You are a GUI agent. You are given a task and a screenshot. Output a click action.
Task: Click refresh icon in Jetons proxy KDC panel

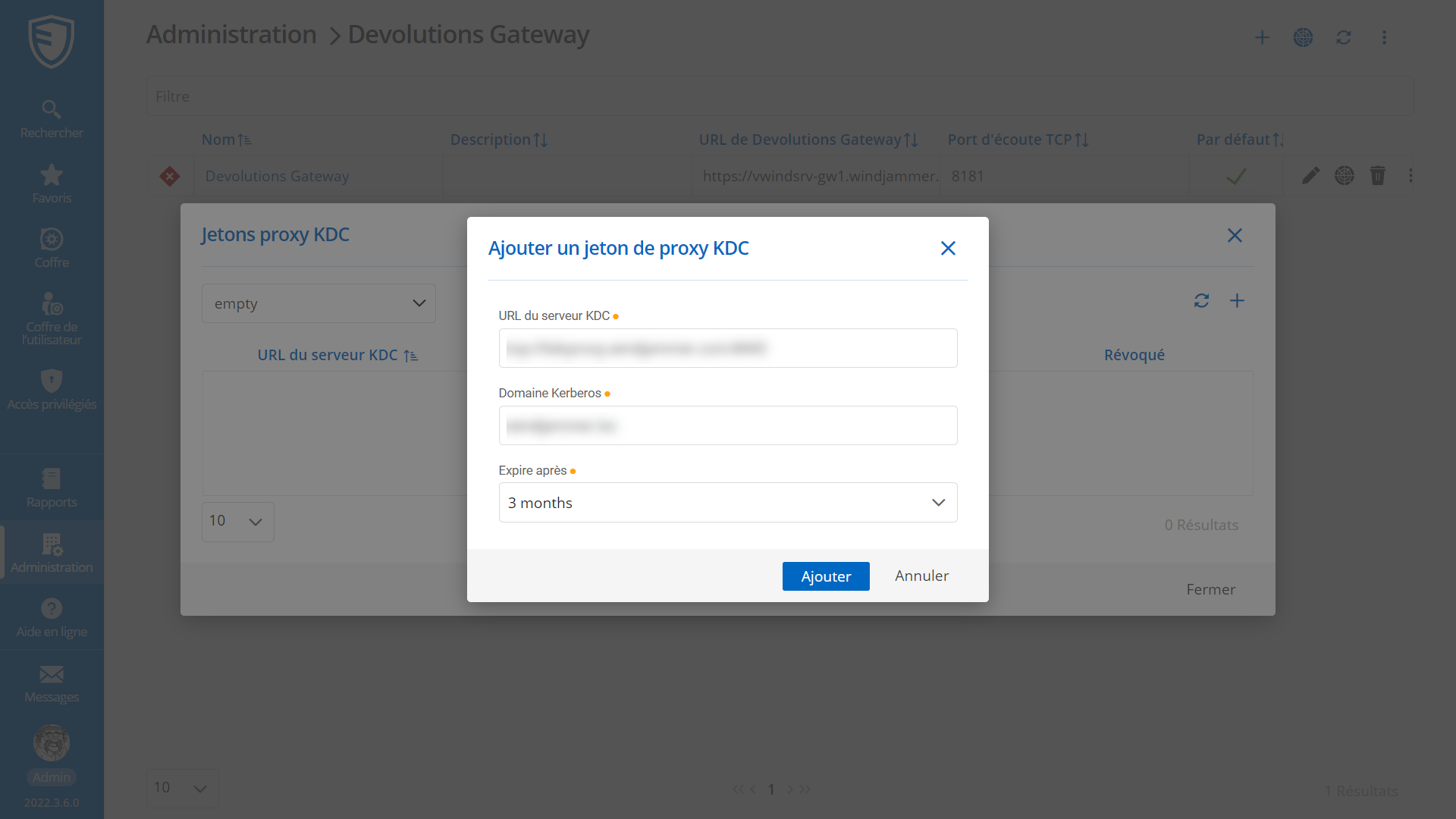tap(1201, 301)
